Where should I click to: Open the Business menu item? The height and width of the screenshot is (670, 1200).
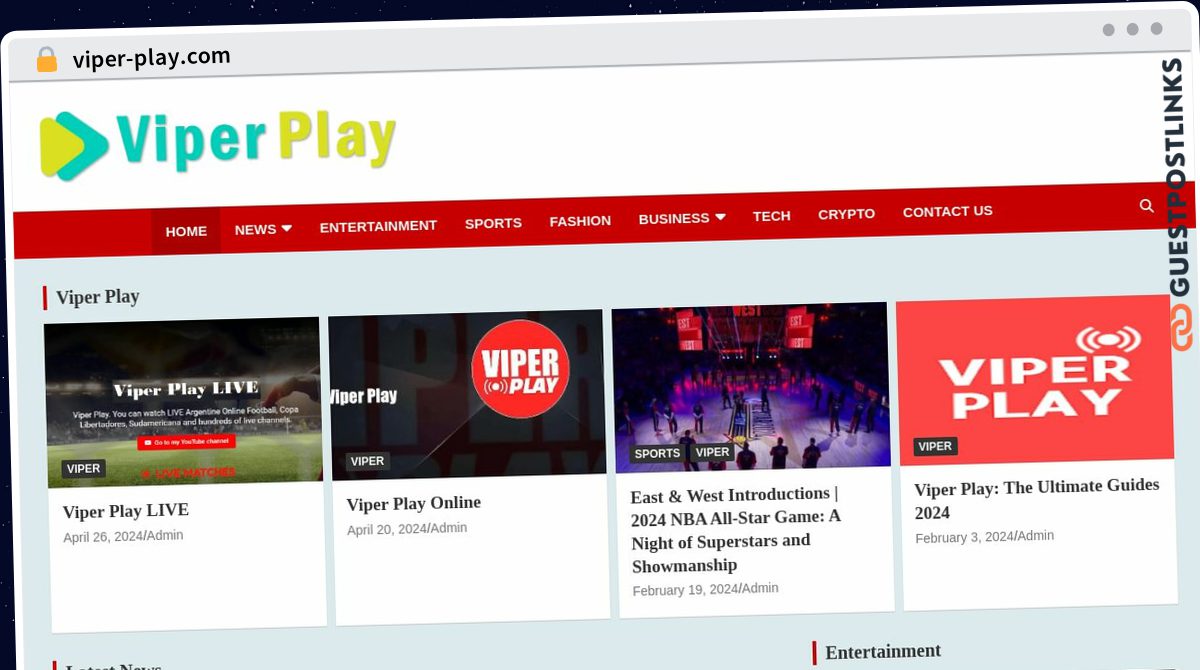click(x=674, y=218)
